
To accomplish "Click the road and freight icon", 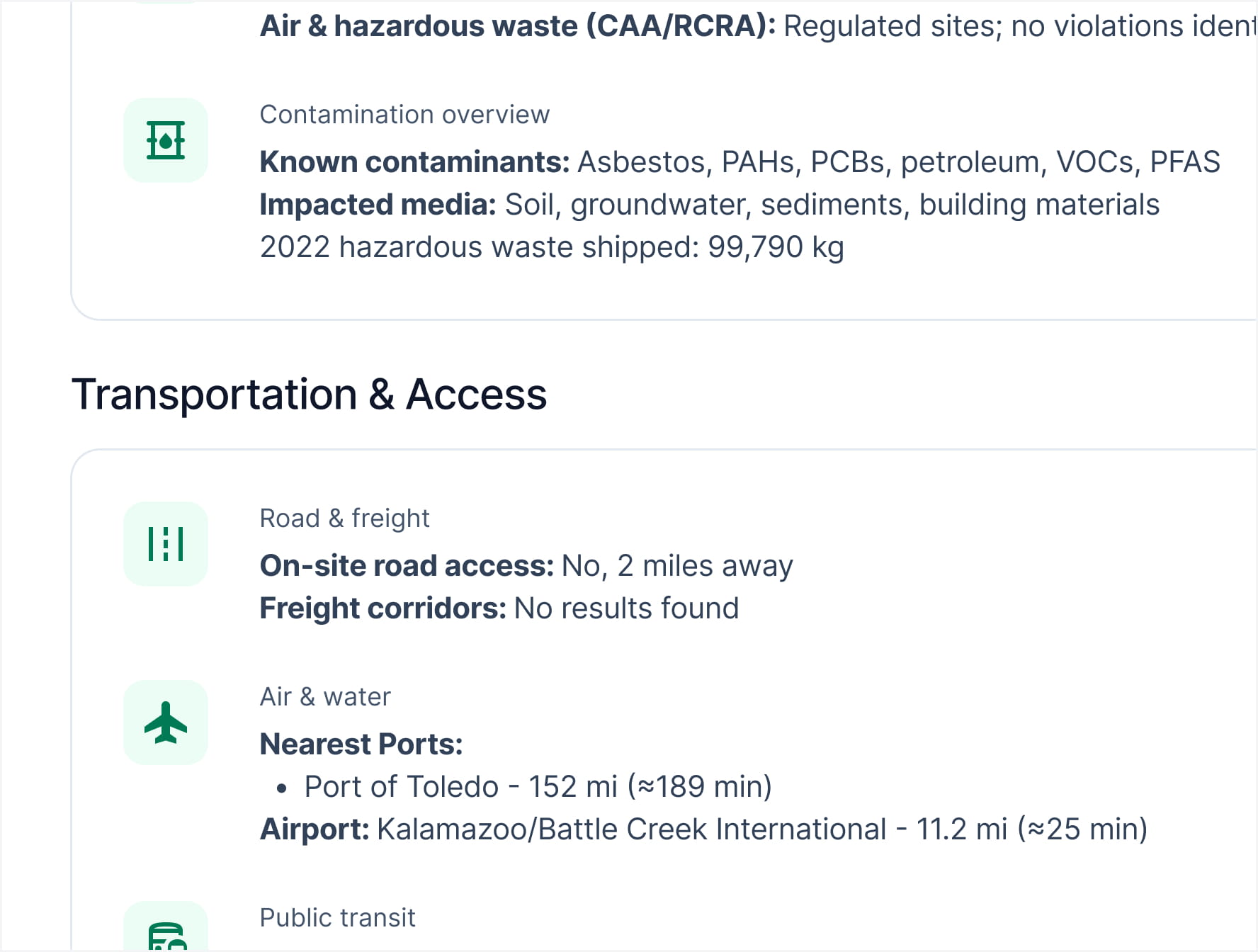I will coord(166,544).
